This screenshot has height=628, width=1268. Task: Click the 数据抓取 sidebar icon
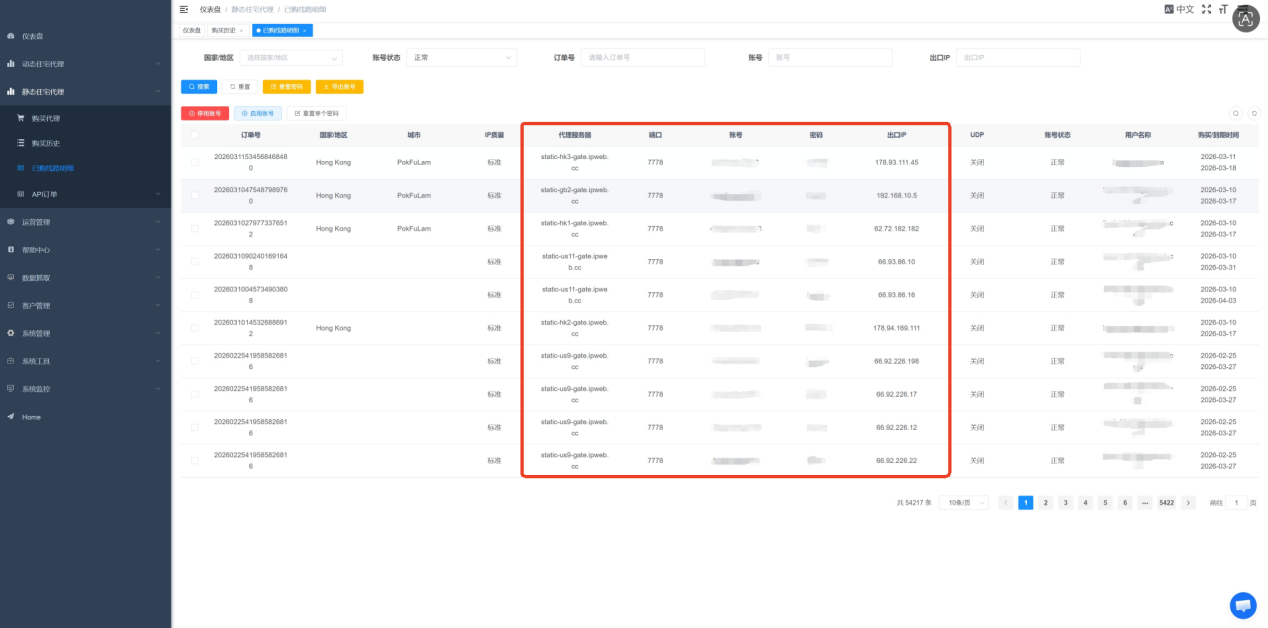(11, 277)
